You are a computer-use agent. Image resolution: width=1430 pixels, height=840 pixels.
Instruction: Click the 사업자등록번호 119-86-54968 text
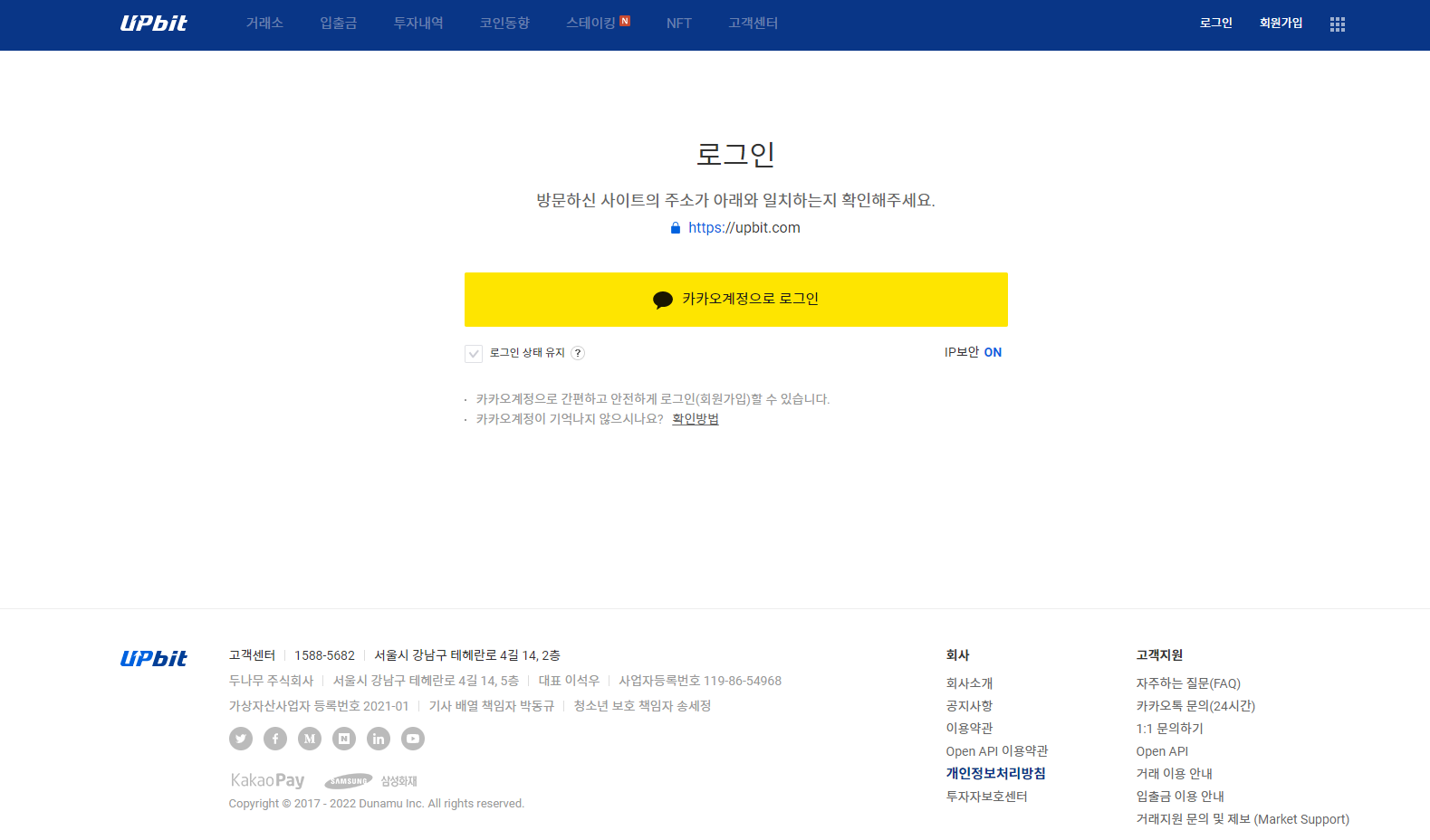point(700,681)
